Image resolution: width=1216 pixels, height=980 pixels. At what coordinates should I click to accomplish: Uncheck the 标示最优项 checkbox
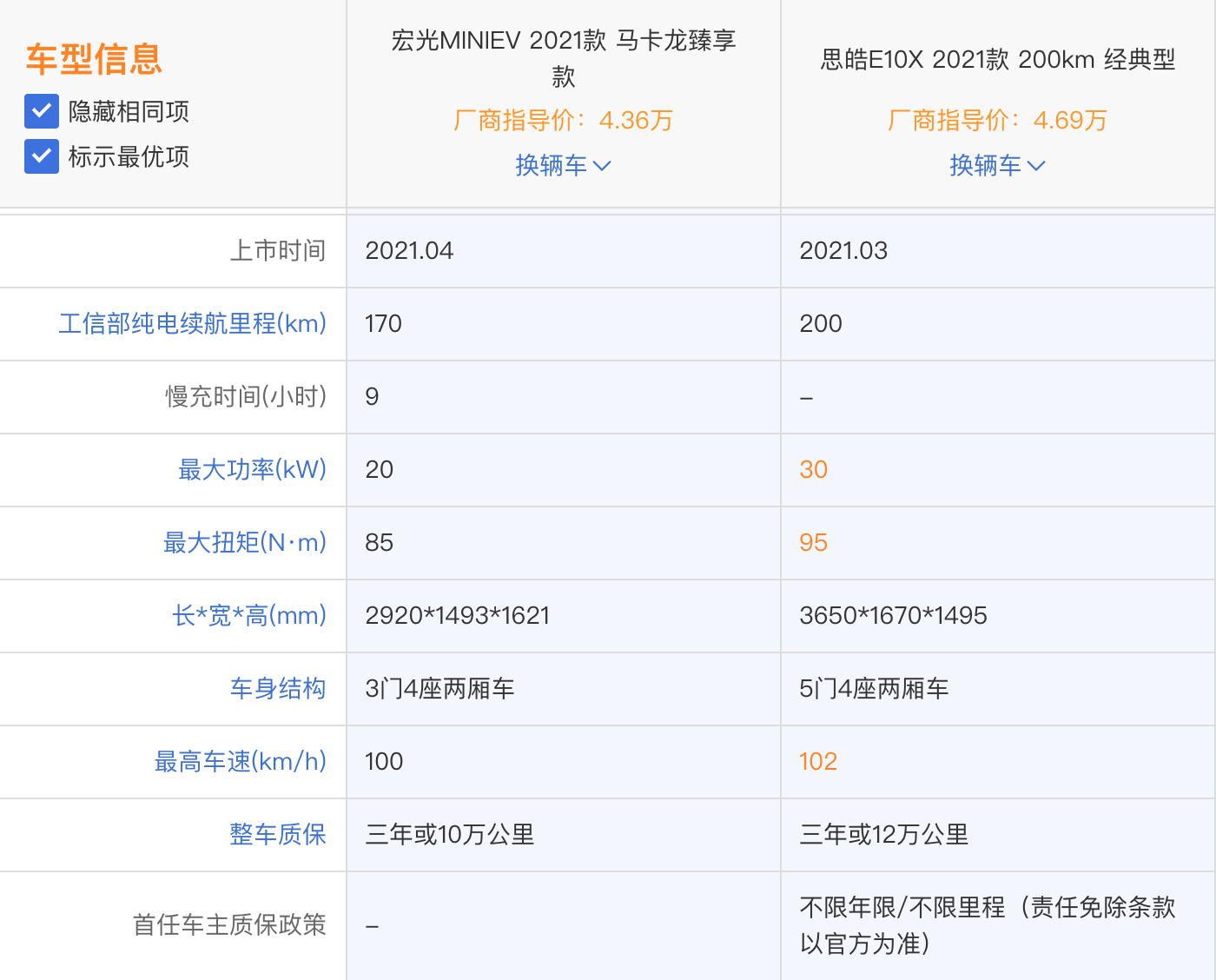[42, 156]
